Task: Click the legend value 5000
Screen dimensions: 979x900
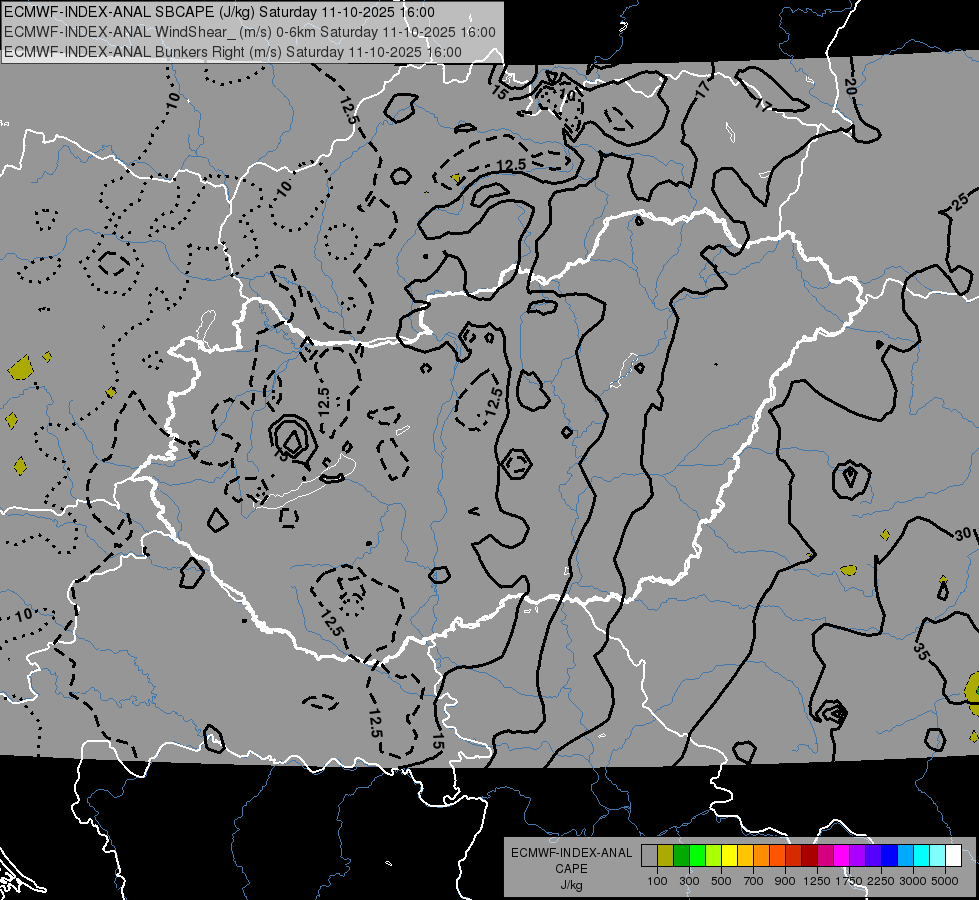Action: click(x=945, y=881)
